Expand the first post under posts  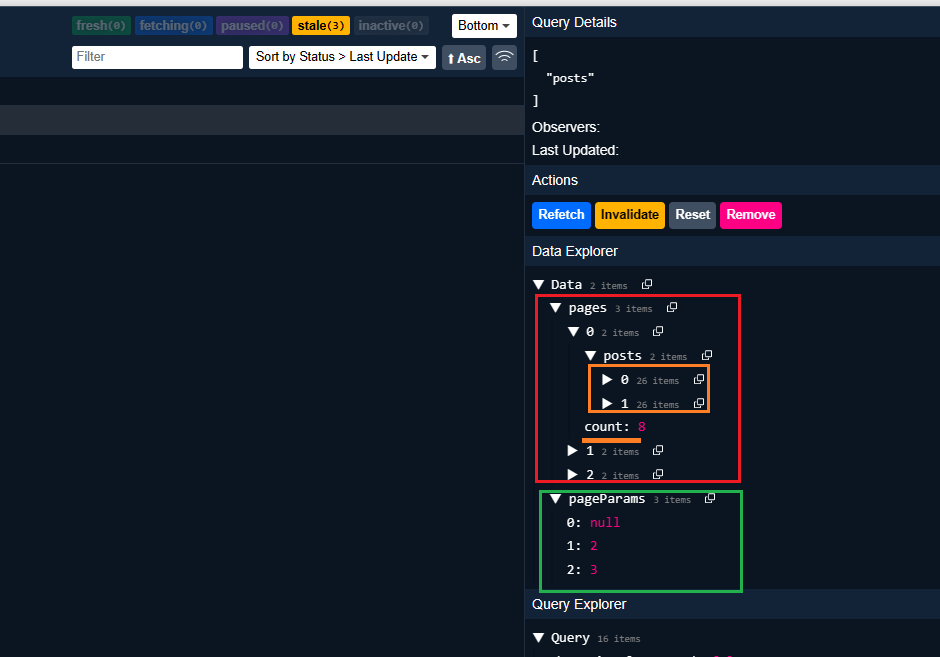click(x=607, y=380)
